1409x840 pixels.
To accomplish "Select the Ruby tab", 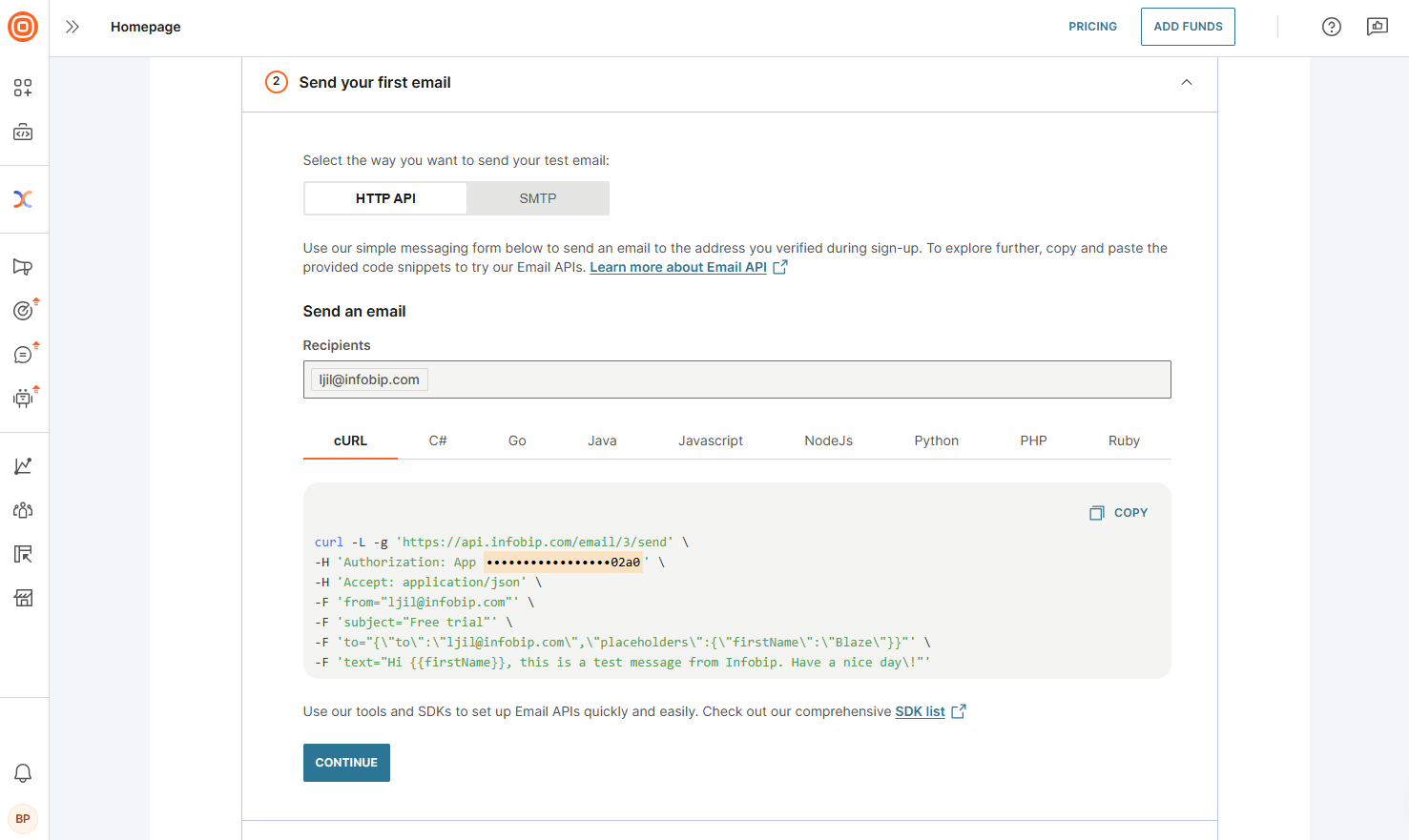I will [x=1124, y=440].
